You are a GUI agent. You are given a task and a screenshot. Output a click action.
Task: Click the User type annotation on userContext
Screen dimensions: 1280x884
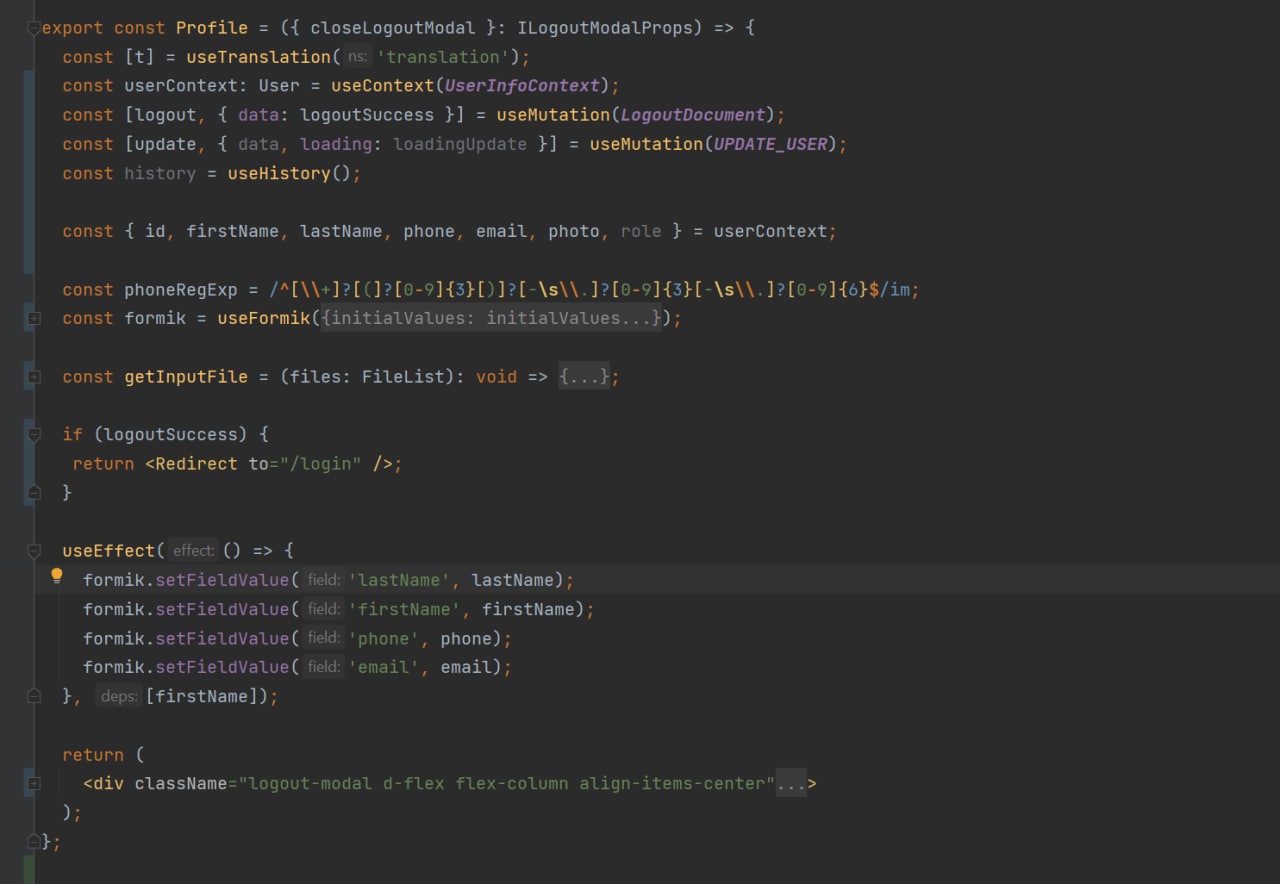click(x=279, y=86)
